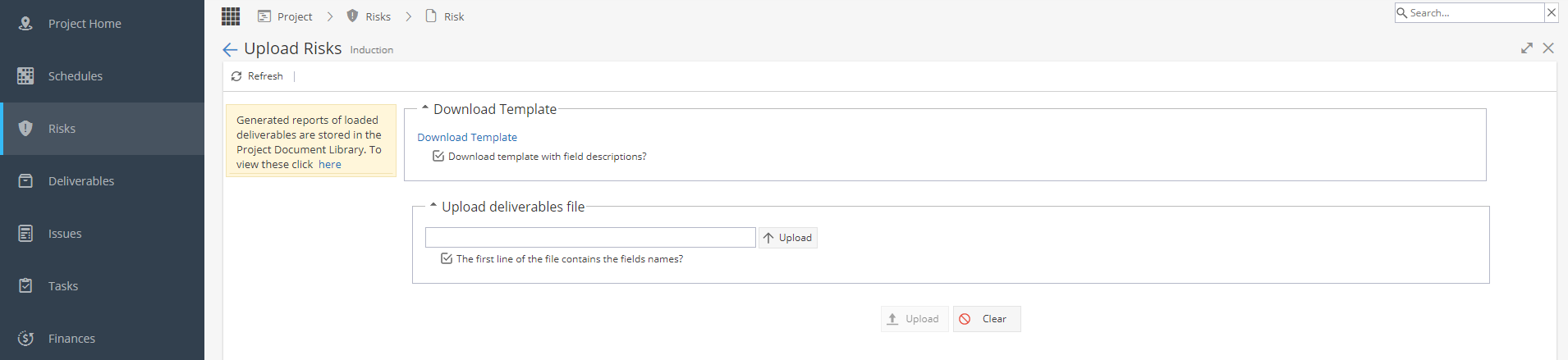This screenshot has height=360, width=1568.
Task: Select the Tasks clipboard icon
Action: click(x=25, y=286)
